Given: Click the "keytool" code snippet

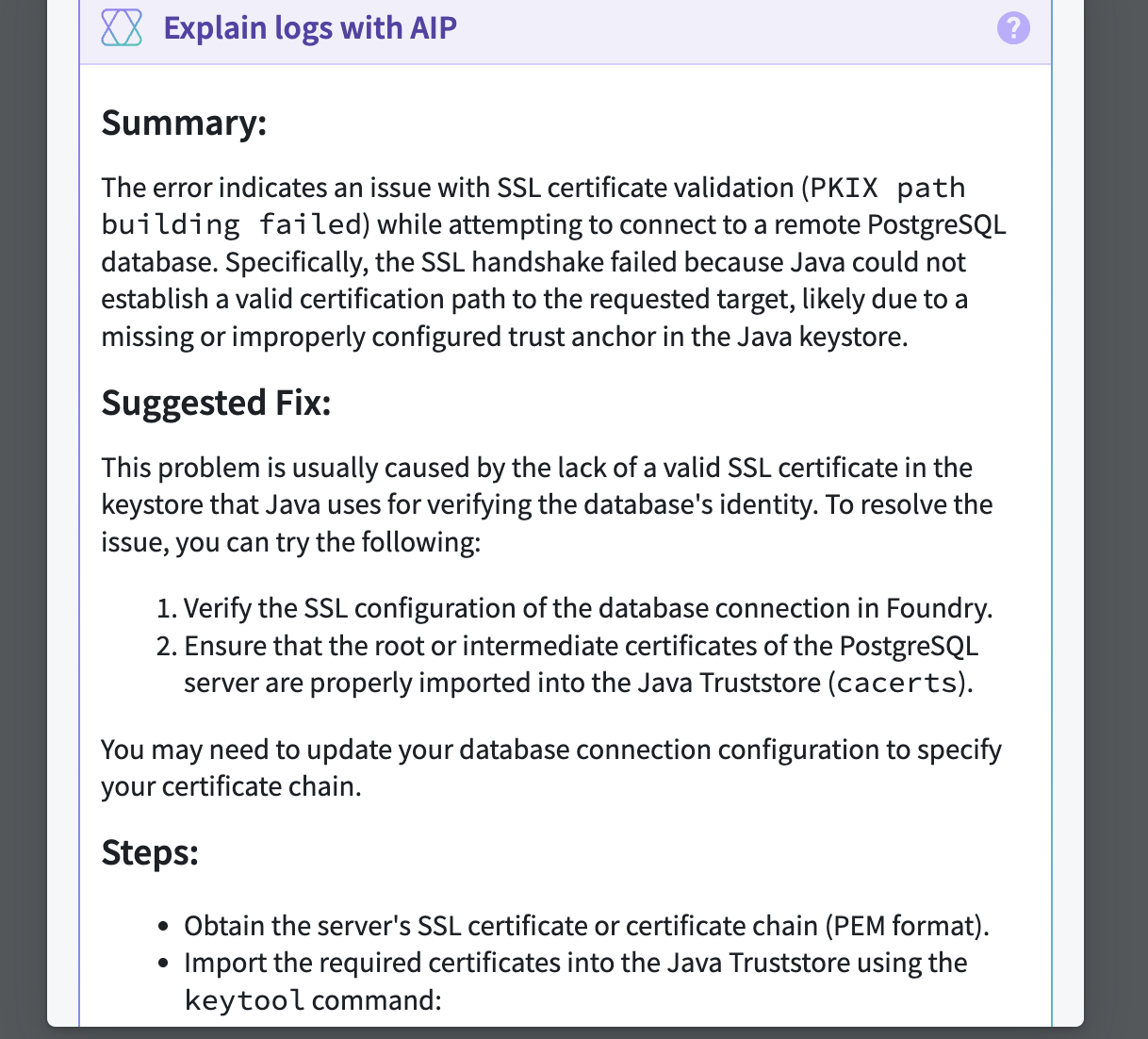Looking at the screenshot, I should click(x=244, y=1000).
